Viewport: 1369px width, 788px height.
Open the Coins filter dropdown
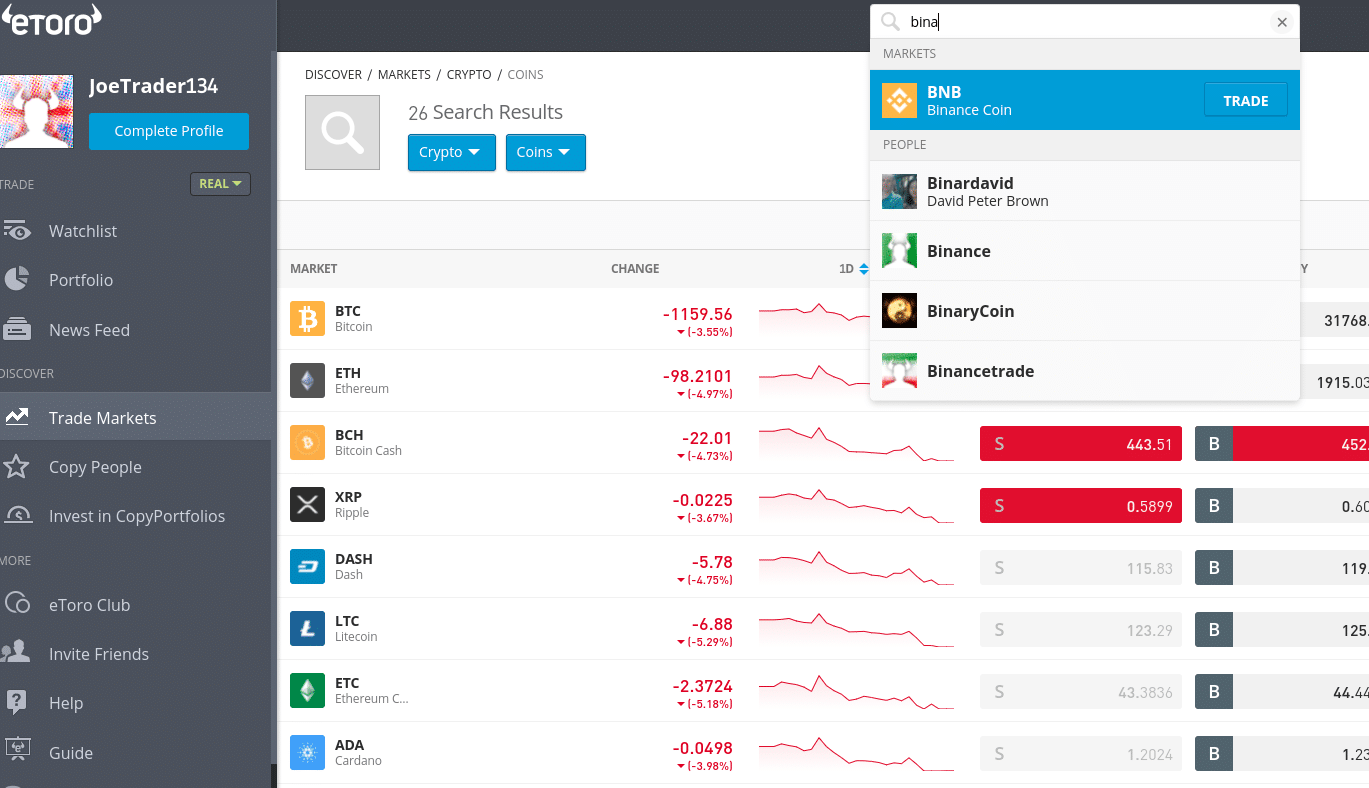tap(545, 152)
